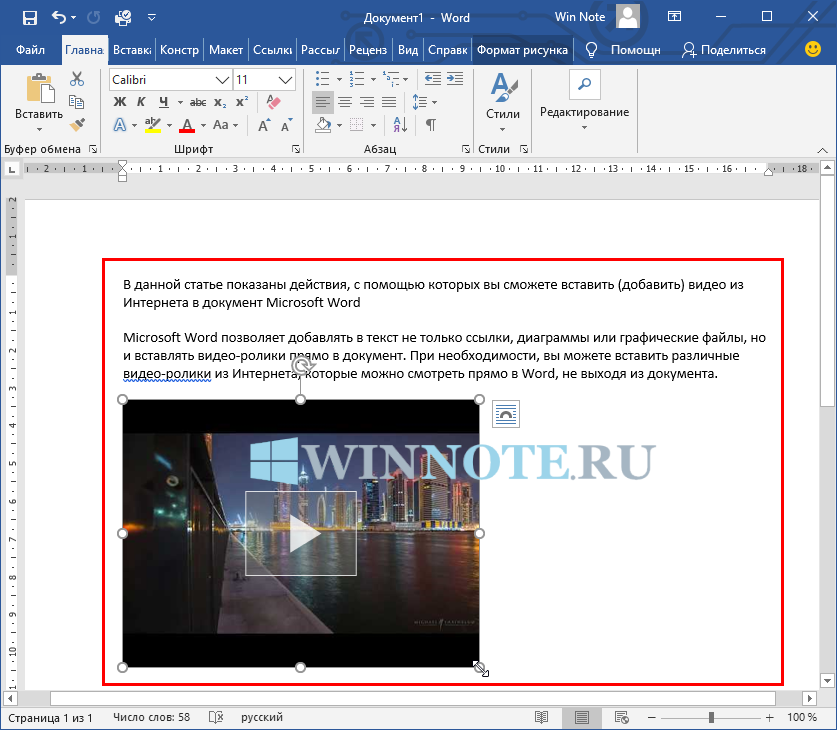Open the Файл menu tab
The width and height of the screenshot is (837, 730).
[30, 50]
